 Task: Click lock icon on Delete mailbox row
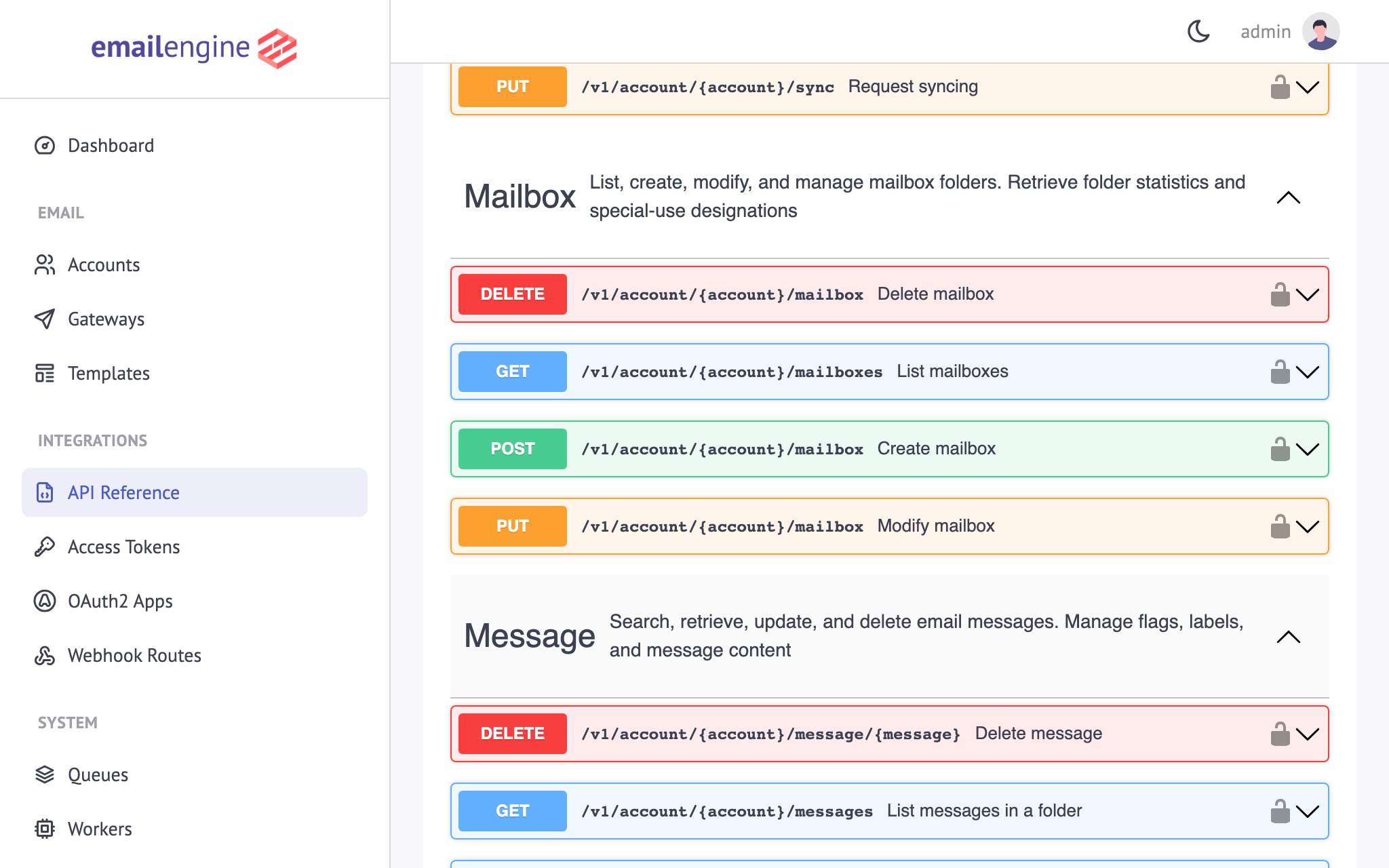1280,294
